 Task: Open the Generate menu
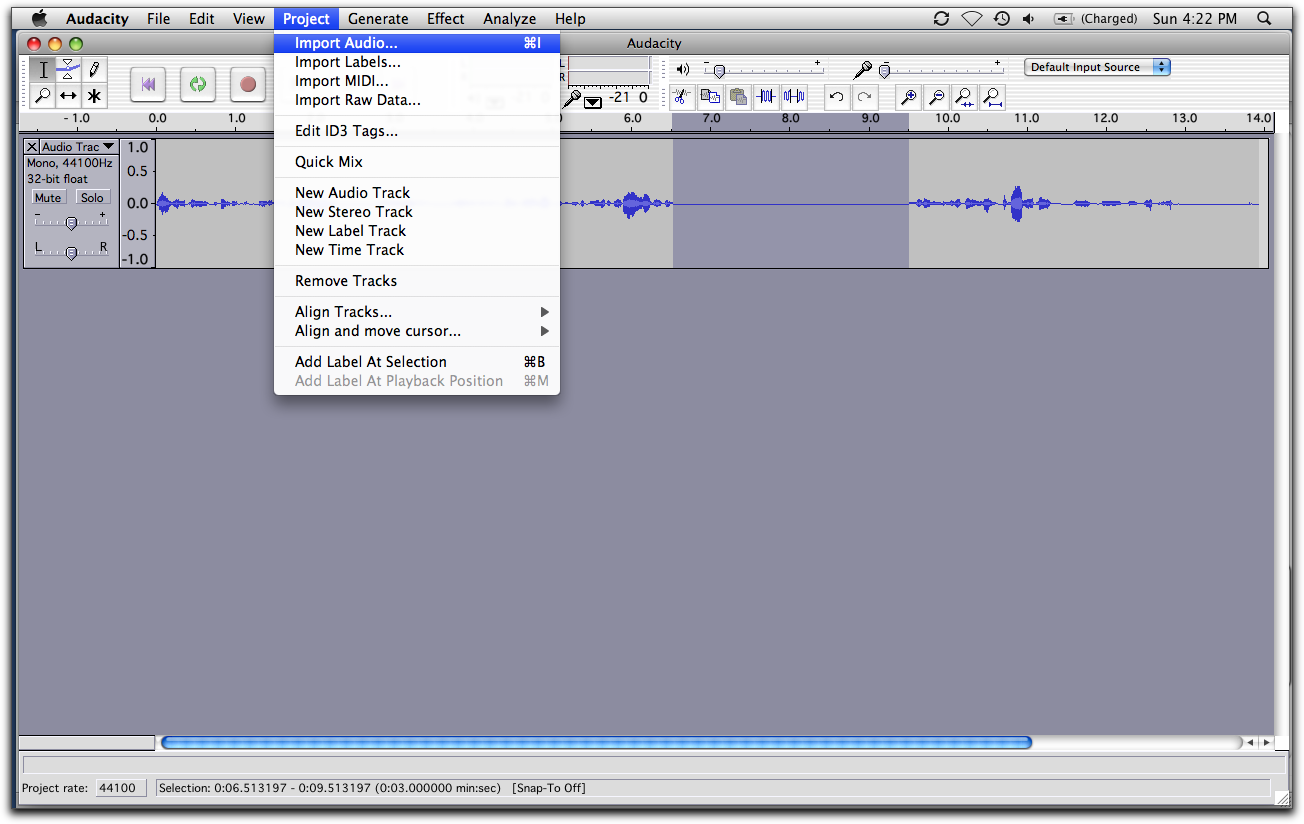[x=378, y=19]
